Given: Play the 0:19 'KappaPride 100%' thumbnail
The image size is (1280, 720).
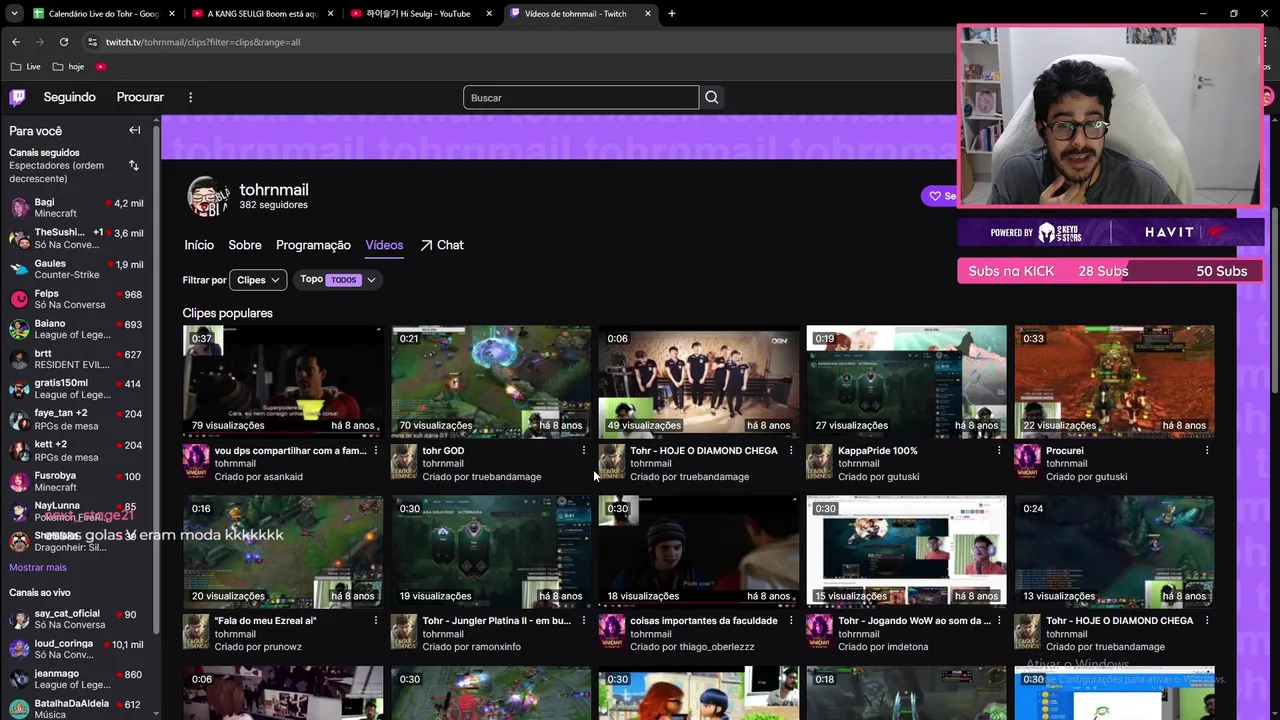Looking at the screenshot, I should (906, 381).
